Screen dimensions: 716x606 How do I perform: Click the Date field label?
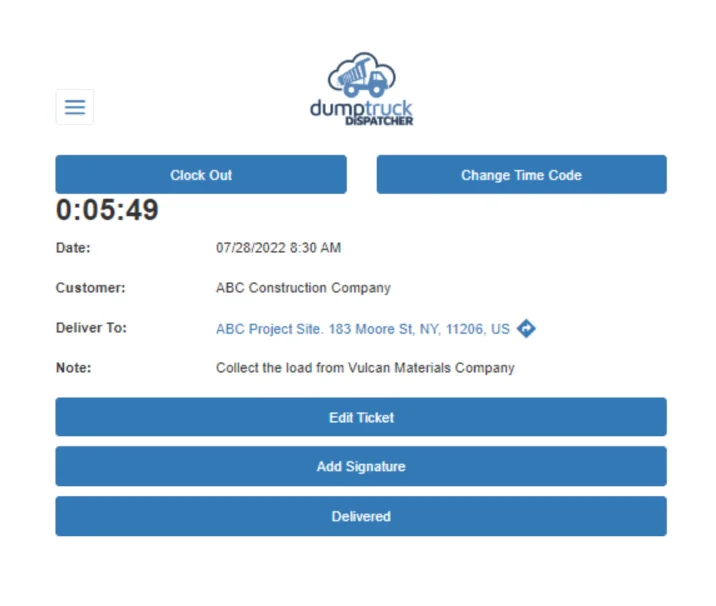pos(73,248)
